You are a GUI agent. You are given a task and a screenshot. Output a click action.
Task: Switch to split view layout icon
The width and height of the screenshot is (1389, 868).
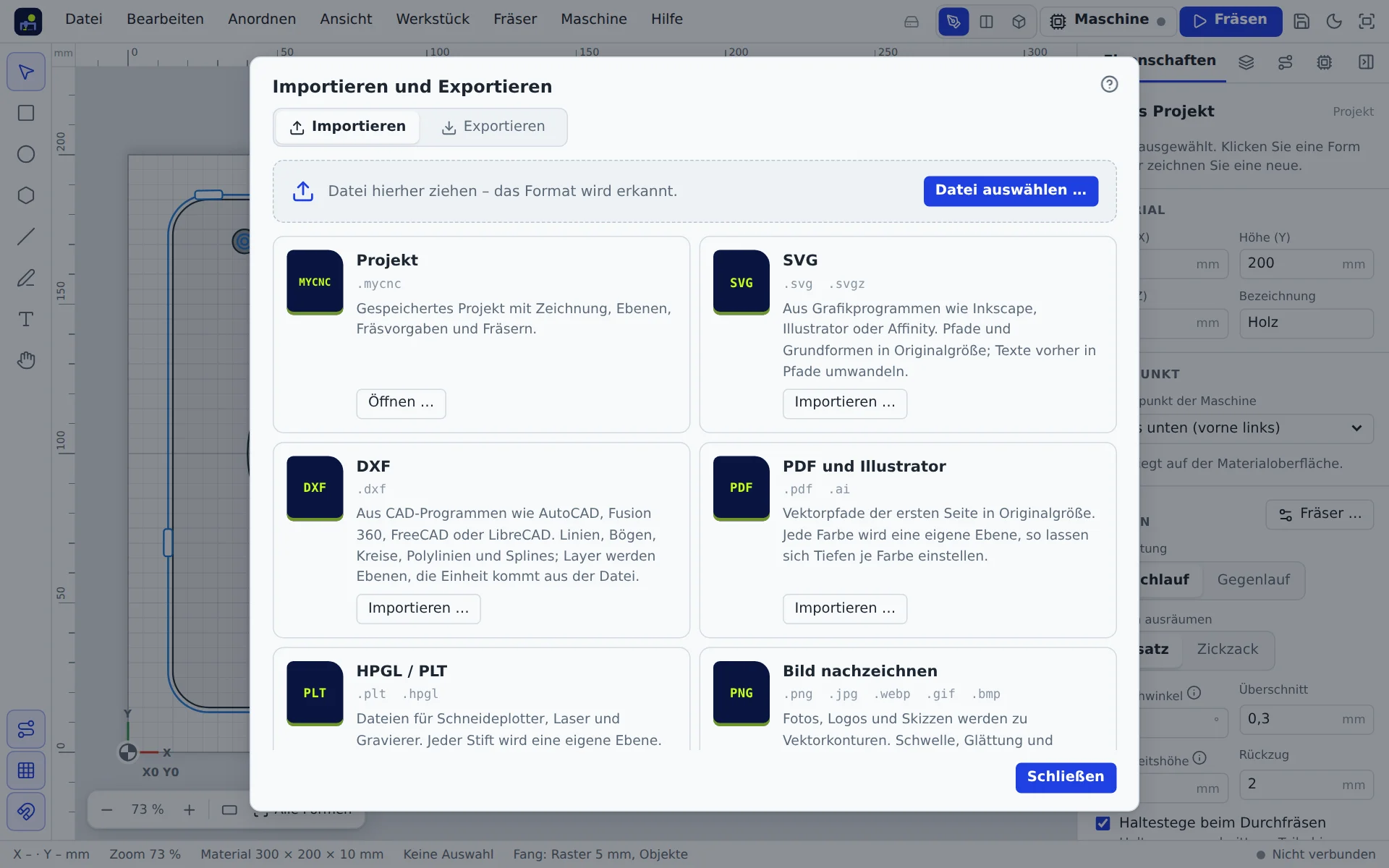[x=986, y=22]
